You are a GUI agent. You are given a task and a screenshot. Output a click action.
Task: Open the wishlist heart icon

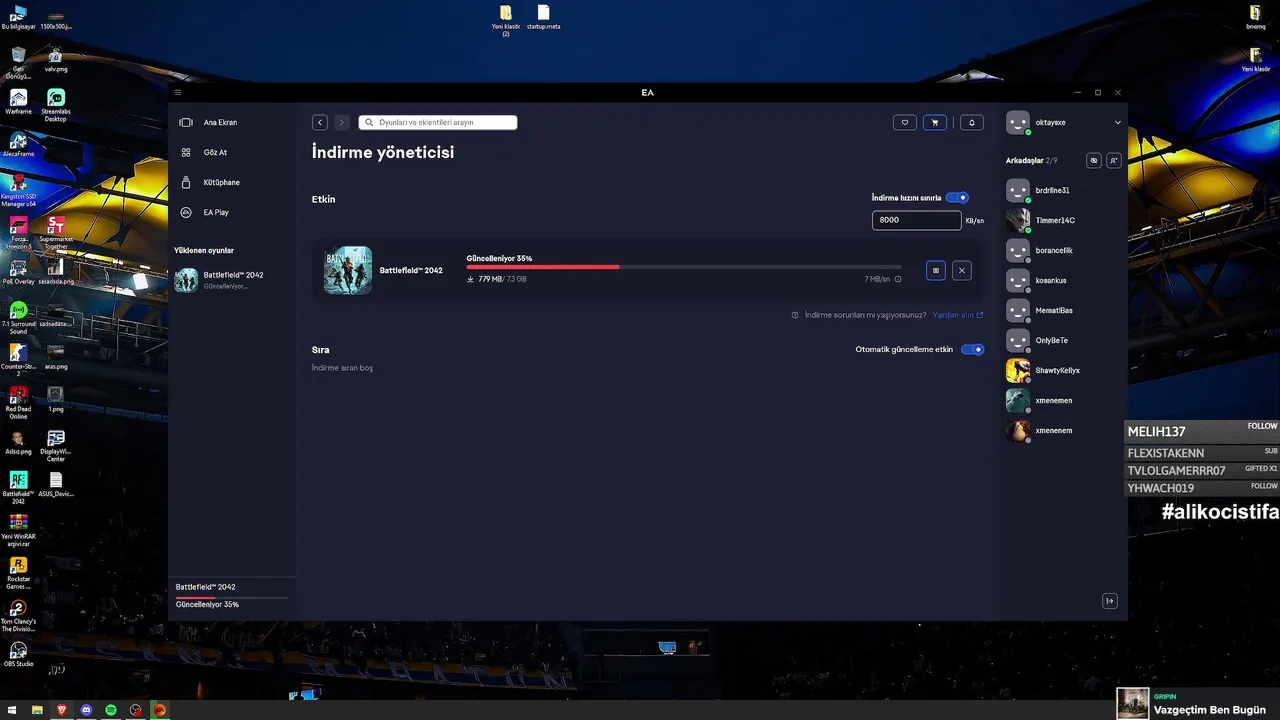click(x=905, y=122)
